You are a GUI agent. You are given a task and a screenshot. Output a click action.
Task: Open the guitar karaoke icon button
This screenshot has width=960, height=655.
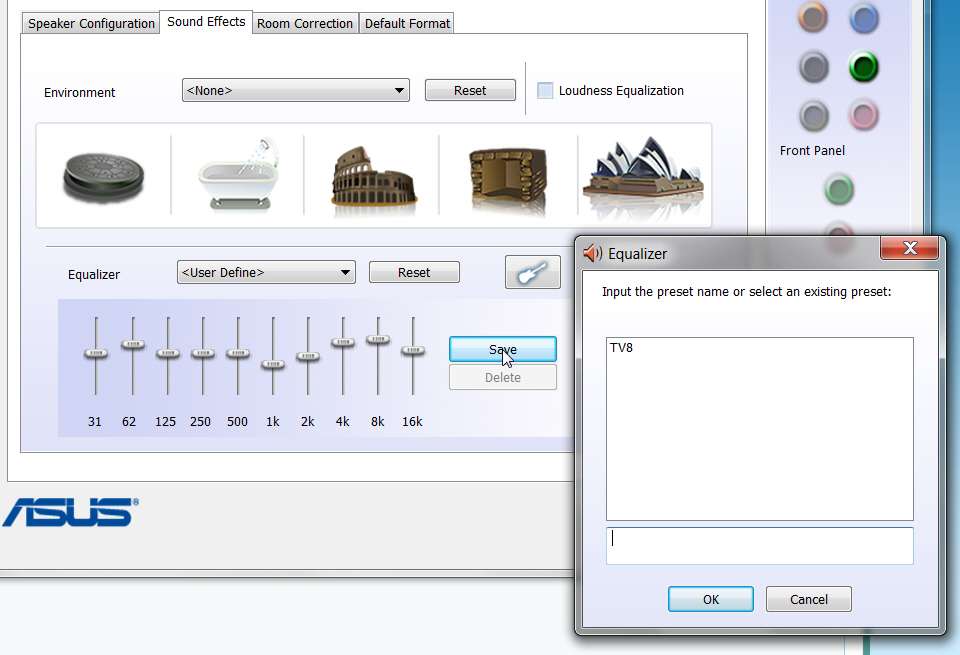coord(533,272)
